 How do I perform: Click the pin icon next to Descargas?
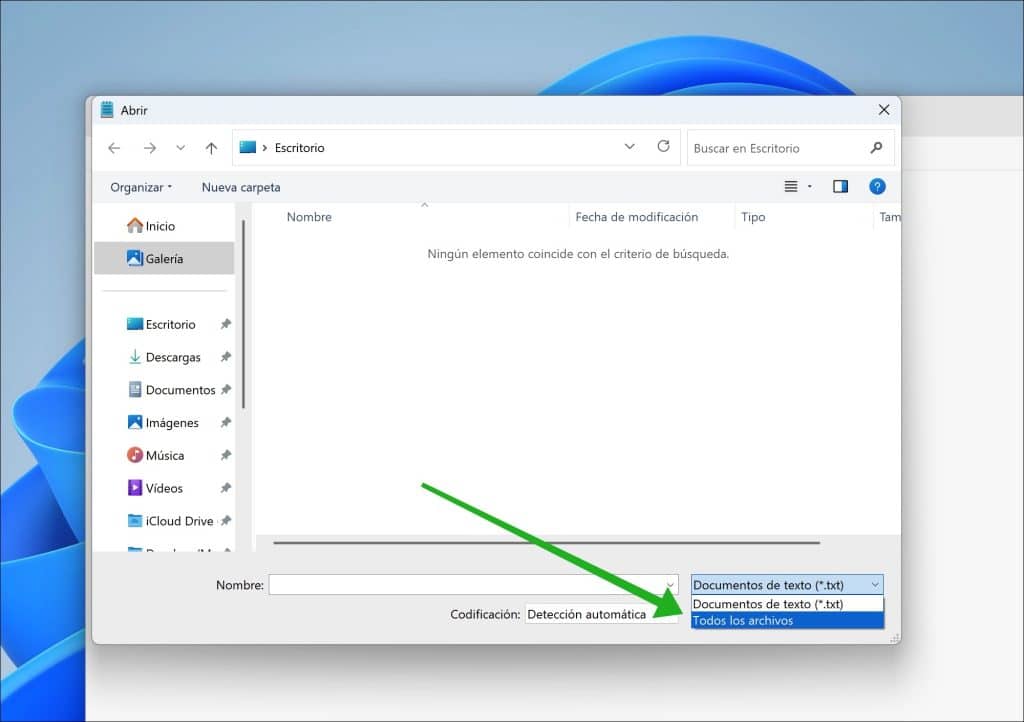click(225, 356)
